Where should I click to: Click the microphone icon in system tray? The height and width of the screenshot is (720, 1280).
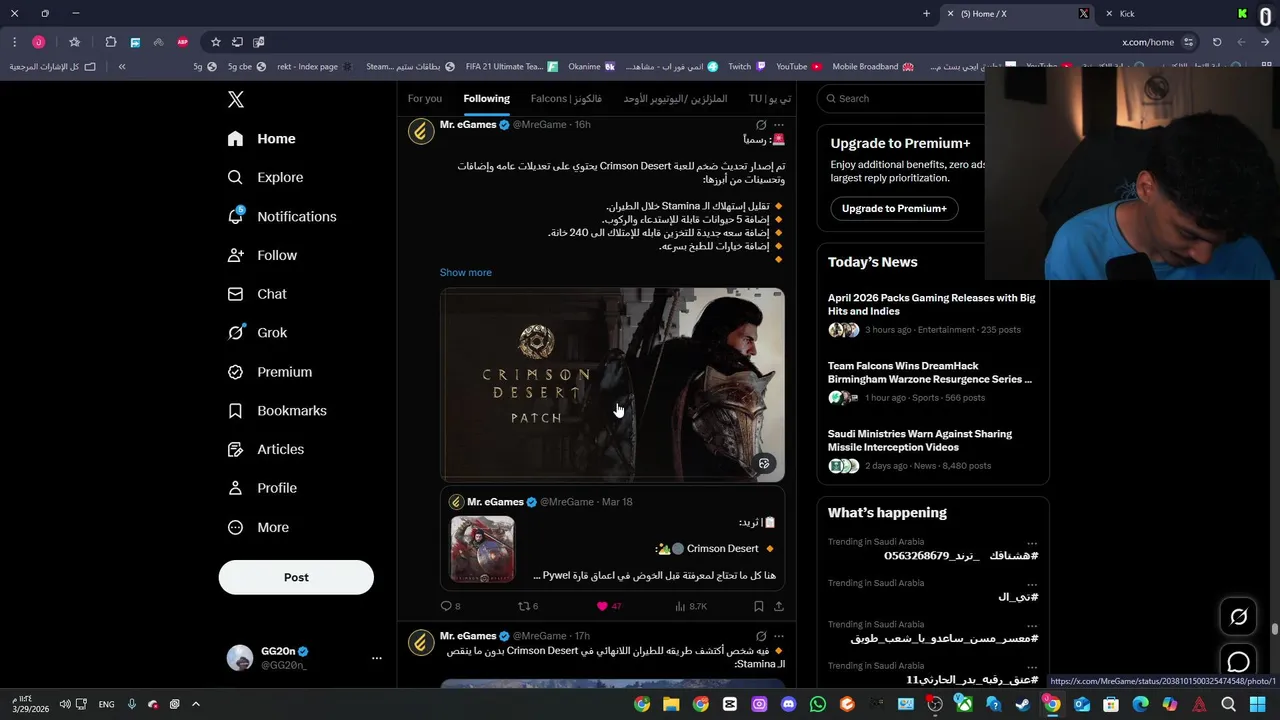(x=131, y=704)
